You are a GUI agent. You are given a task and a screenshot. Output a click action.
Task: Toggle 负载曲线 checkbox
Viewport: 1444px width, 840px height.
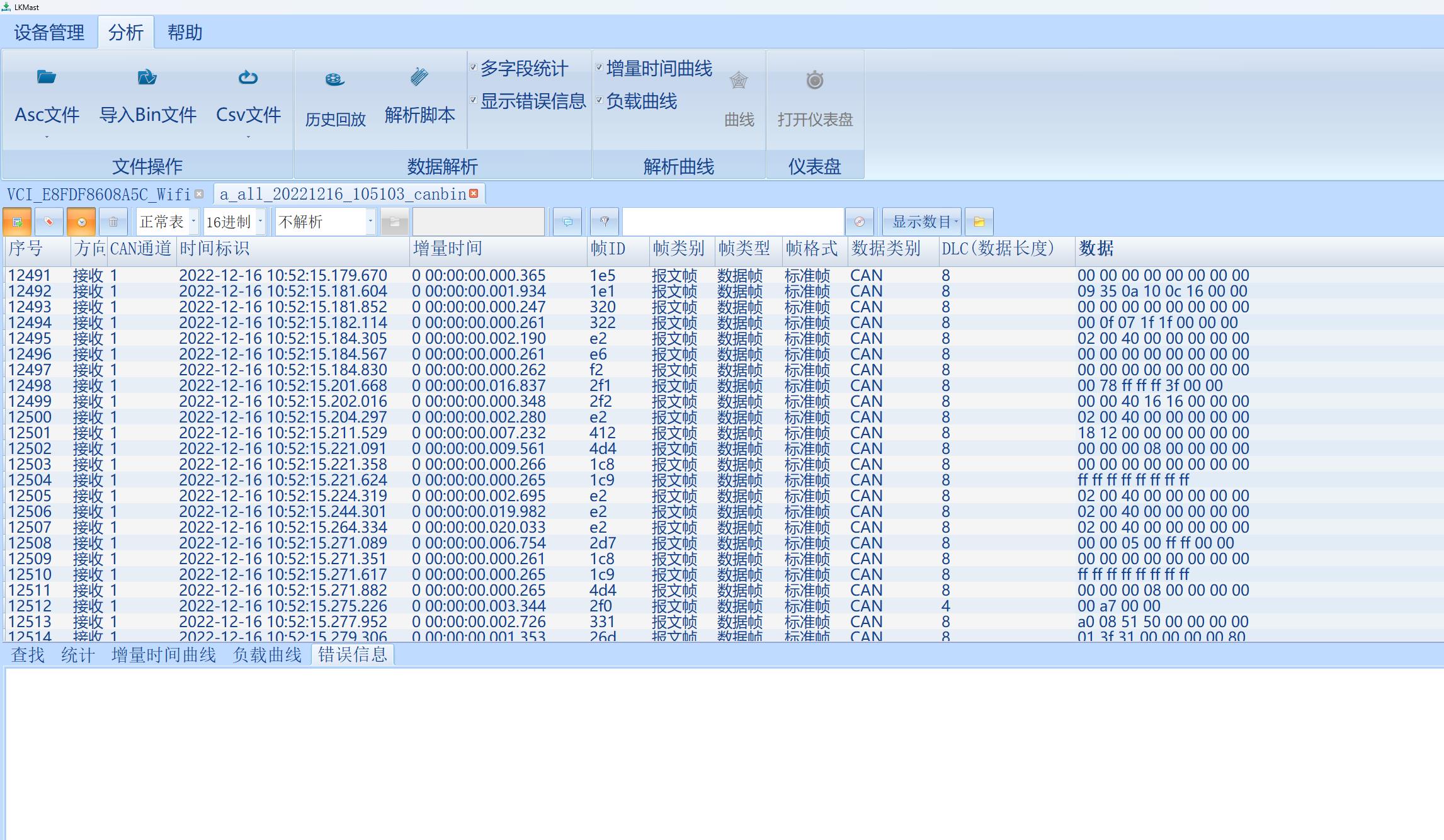click(x=599, y=99)
